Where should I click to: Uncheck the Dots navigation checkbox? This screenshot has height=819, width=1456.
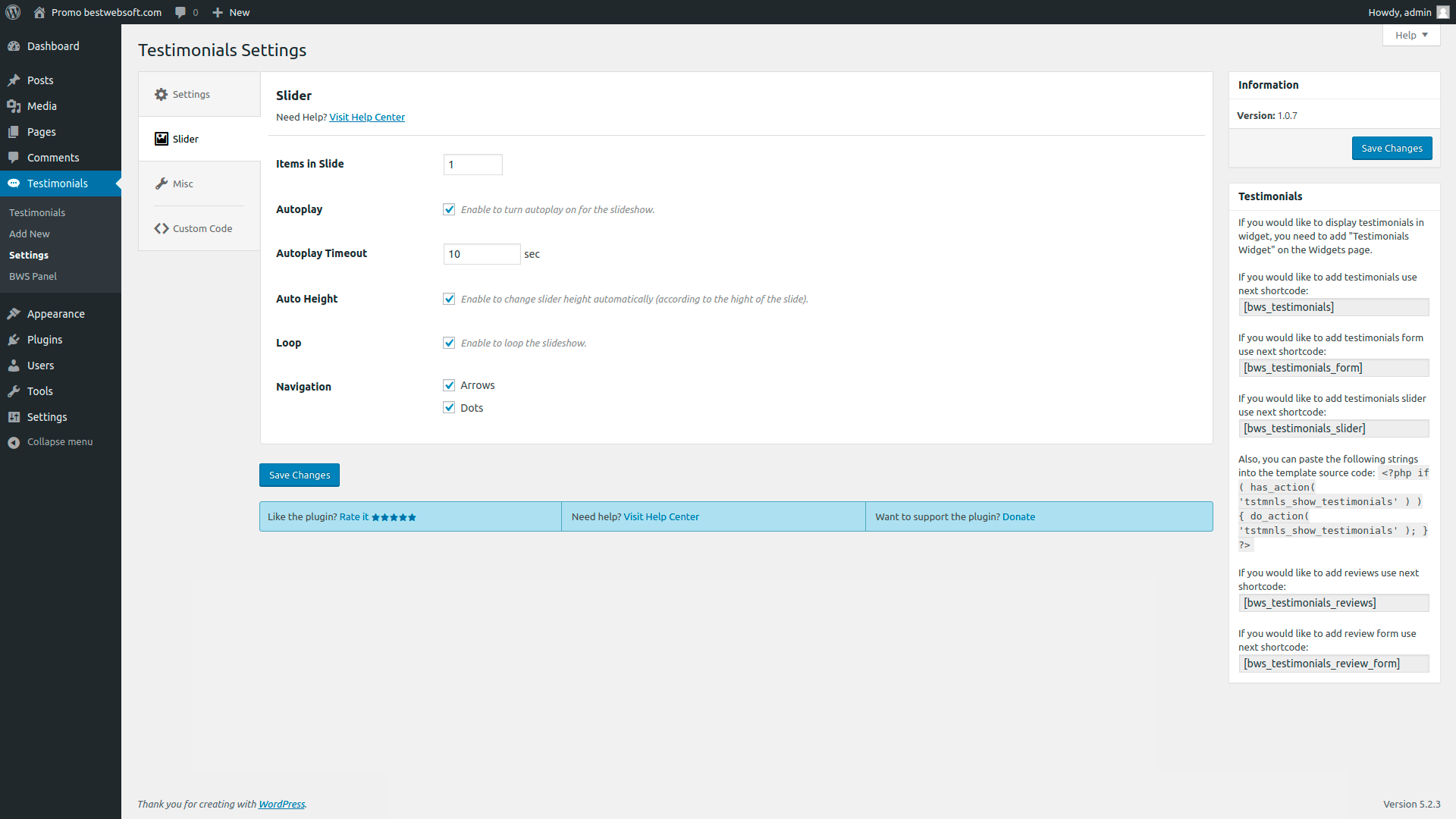(449, 407)
